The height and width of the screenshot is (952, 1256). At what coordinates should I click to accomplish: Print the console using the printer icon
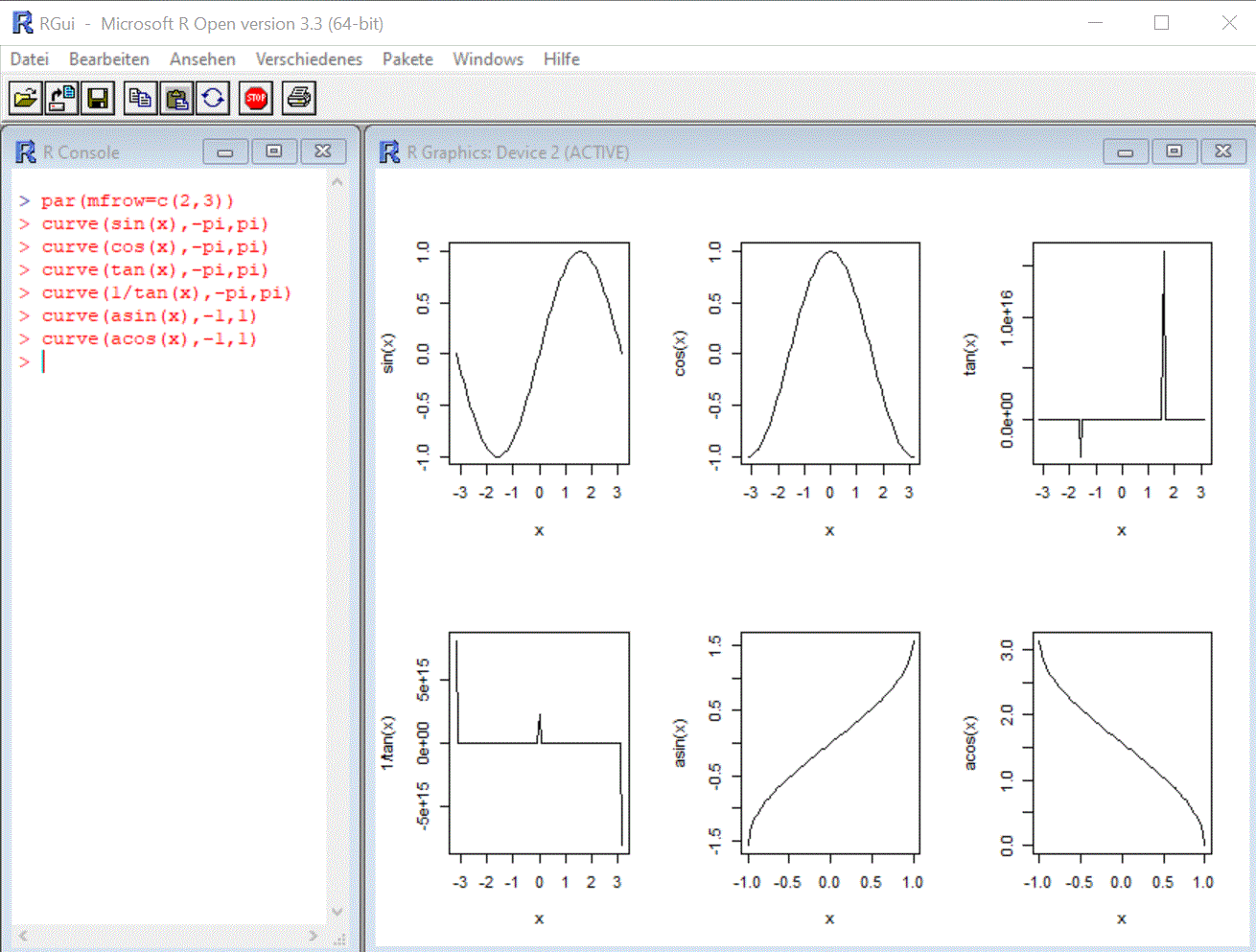tap(298, 98)
